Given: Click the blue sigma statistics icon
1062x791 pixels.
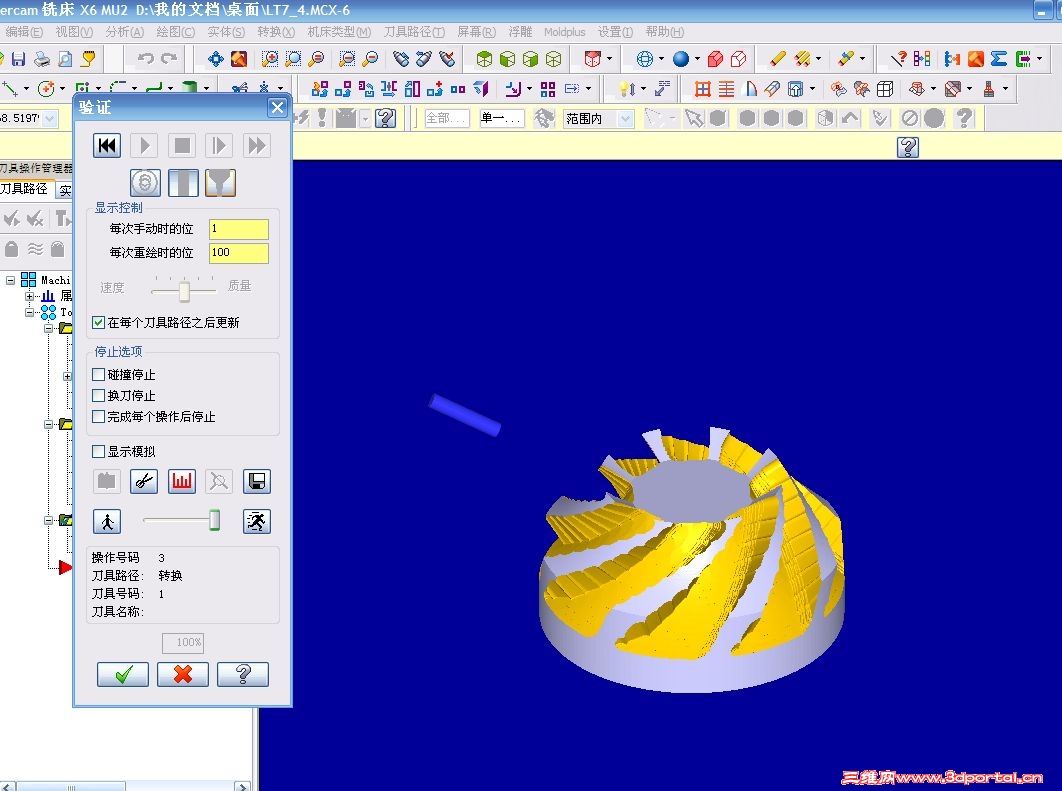Looking at the screenshot, I should click(999, 59).
